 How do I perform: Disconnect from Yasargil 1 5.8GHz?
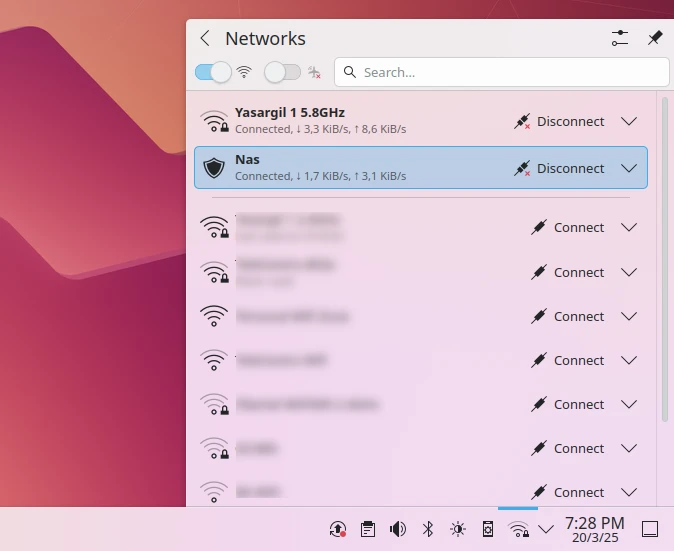click(560, 121)
